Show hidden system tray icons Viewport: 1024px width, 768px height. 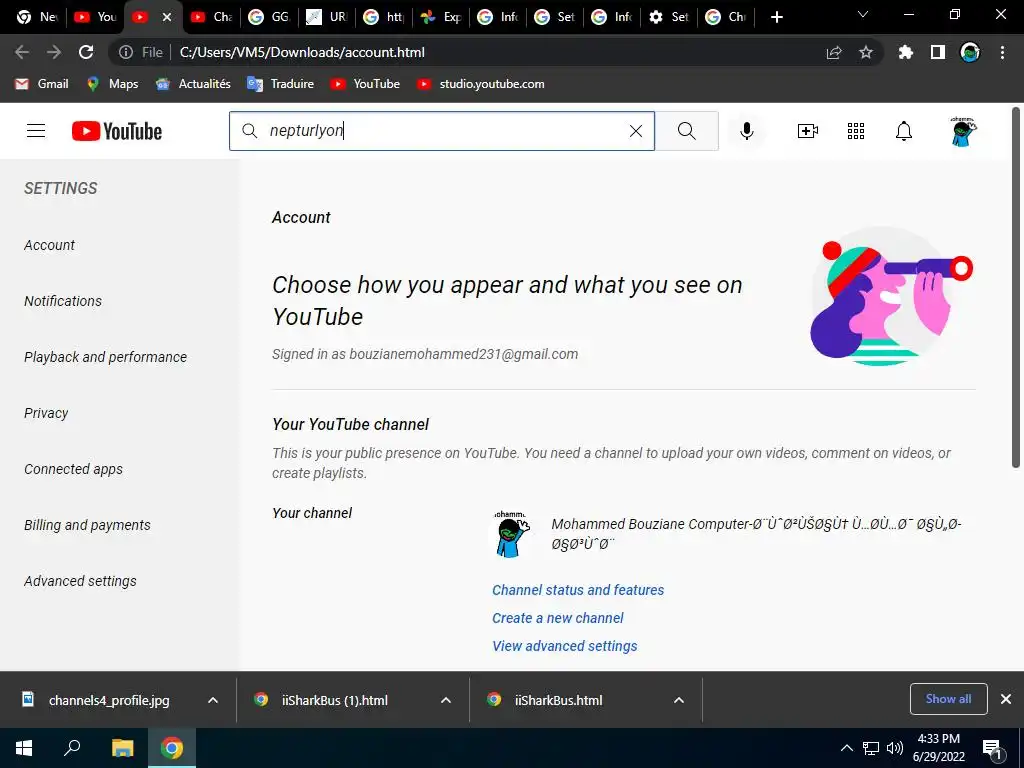point(846,748)
